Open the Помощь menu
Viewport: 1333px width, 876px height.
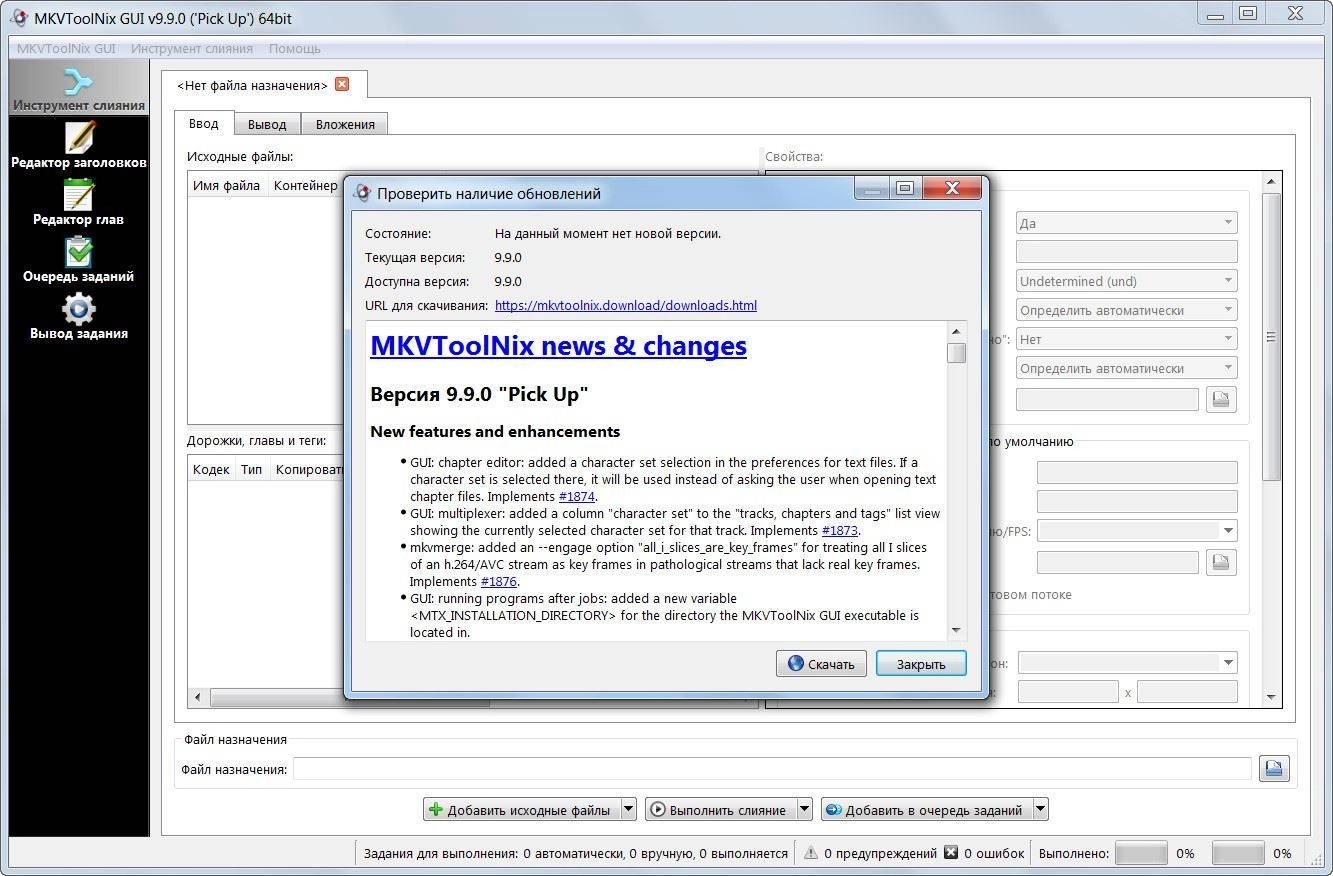(294, 48)
